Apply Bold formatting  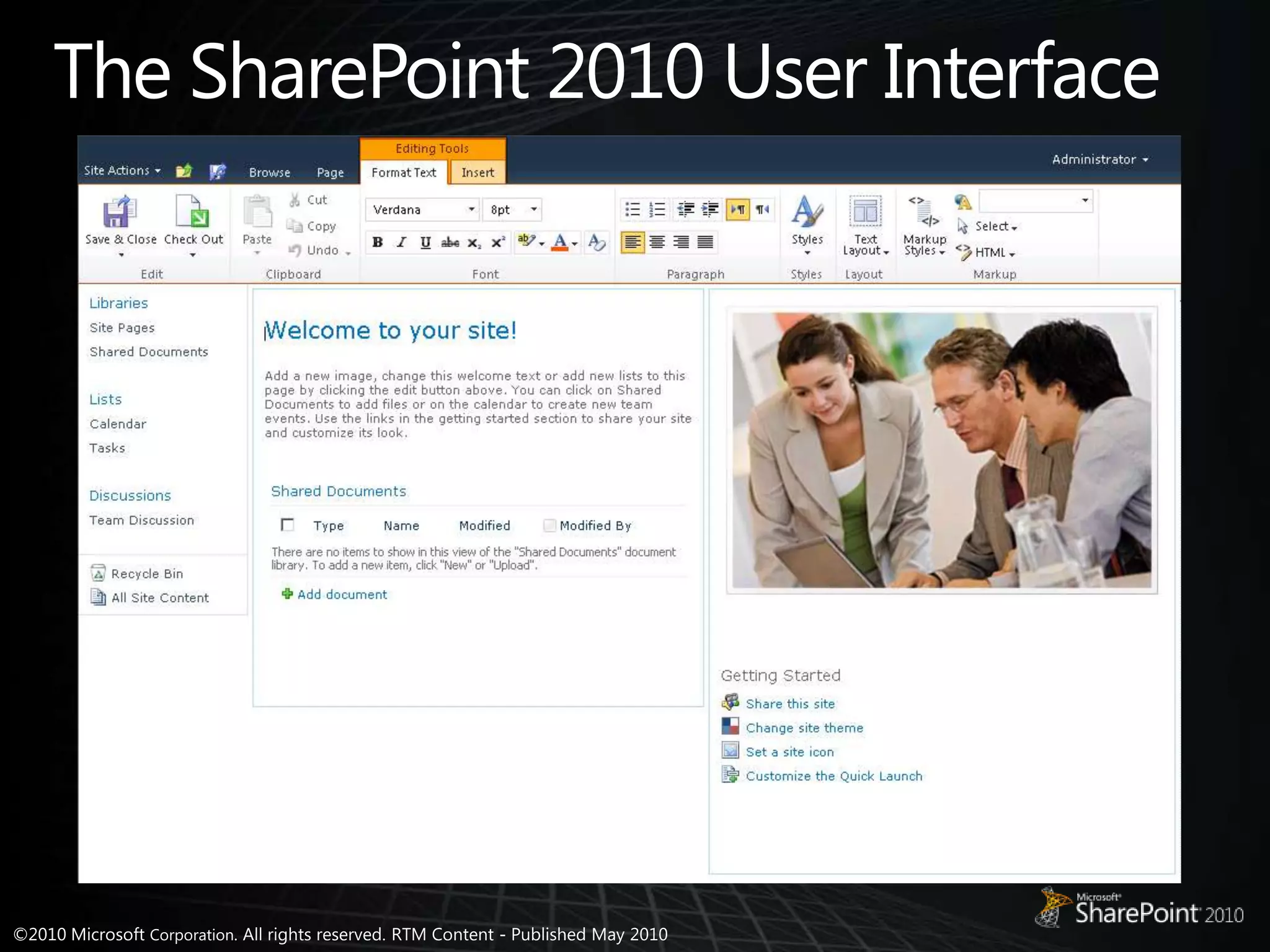pos(377,242)
